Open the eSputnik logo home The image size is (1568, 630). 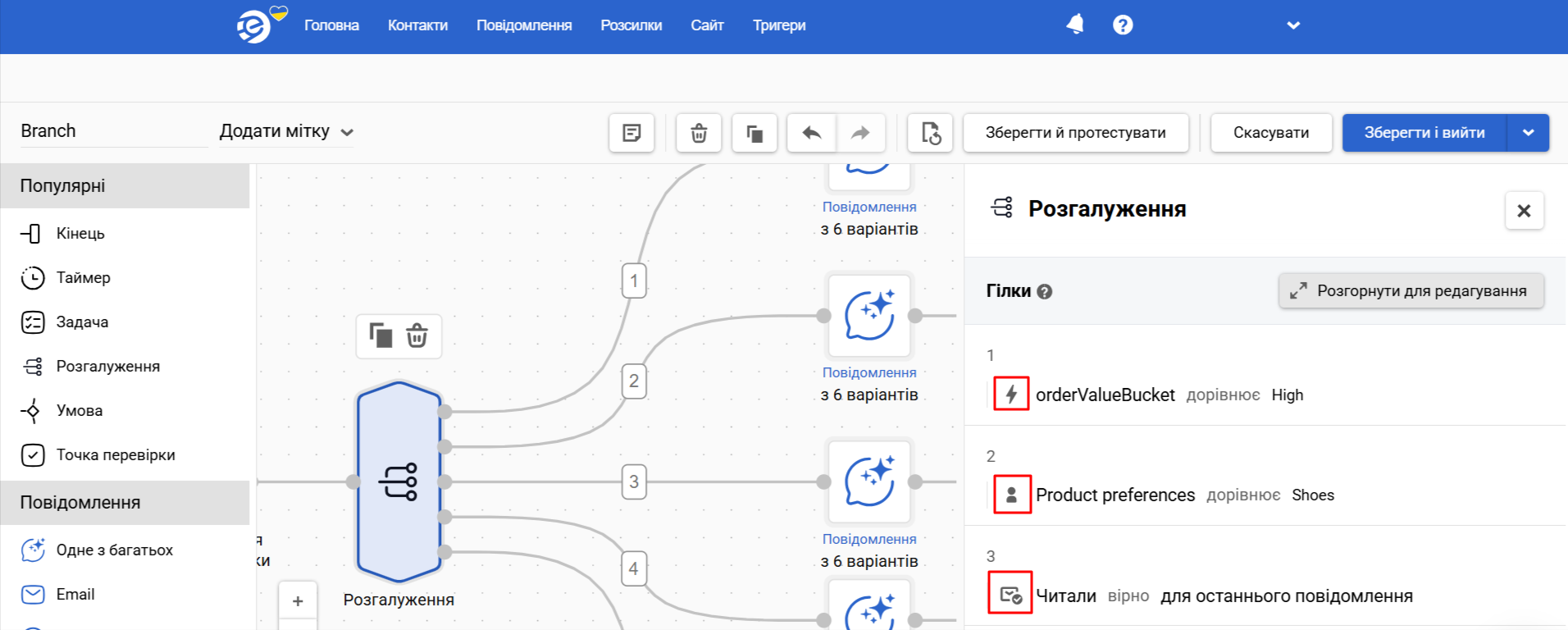255,26
